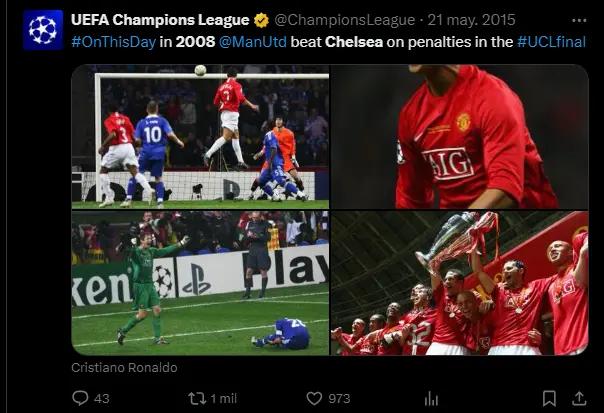Open the trophy celebration photo
604x413 pixels.
point(459,283)
